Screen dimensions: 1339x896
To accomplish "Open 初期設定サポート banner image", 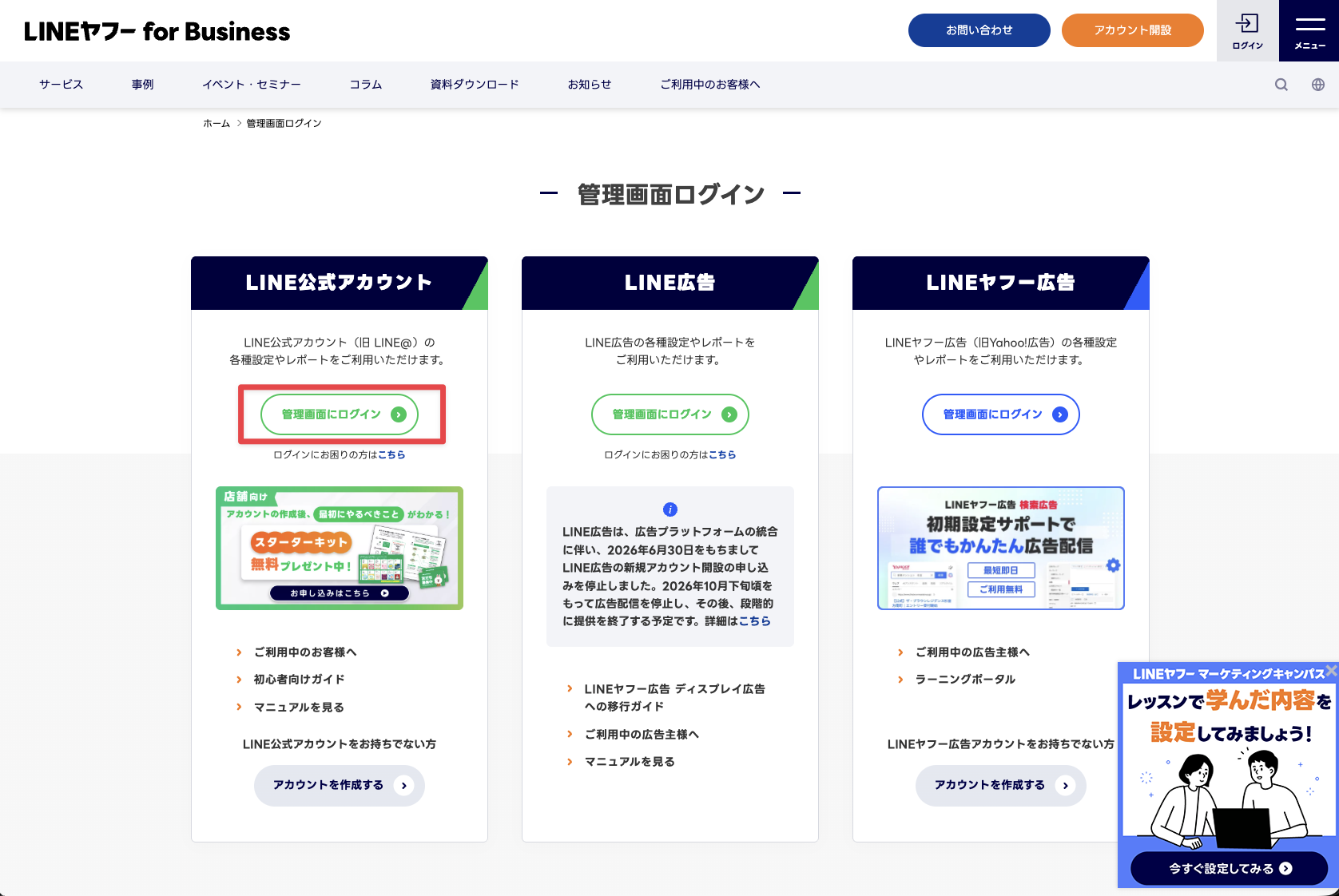I will tap(1001, 548).
